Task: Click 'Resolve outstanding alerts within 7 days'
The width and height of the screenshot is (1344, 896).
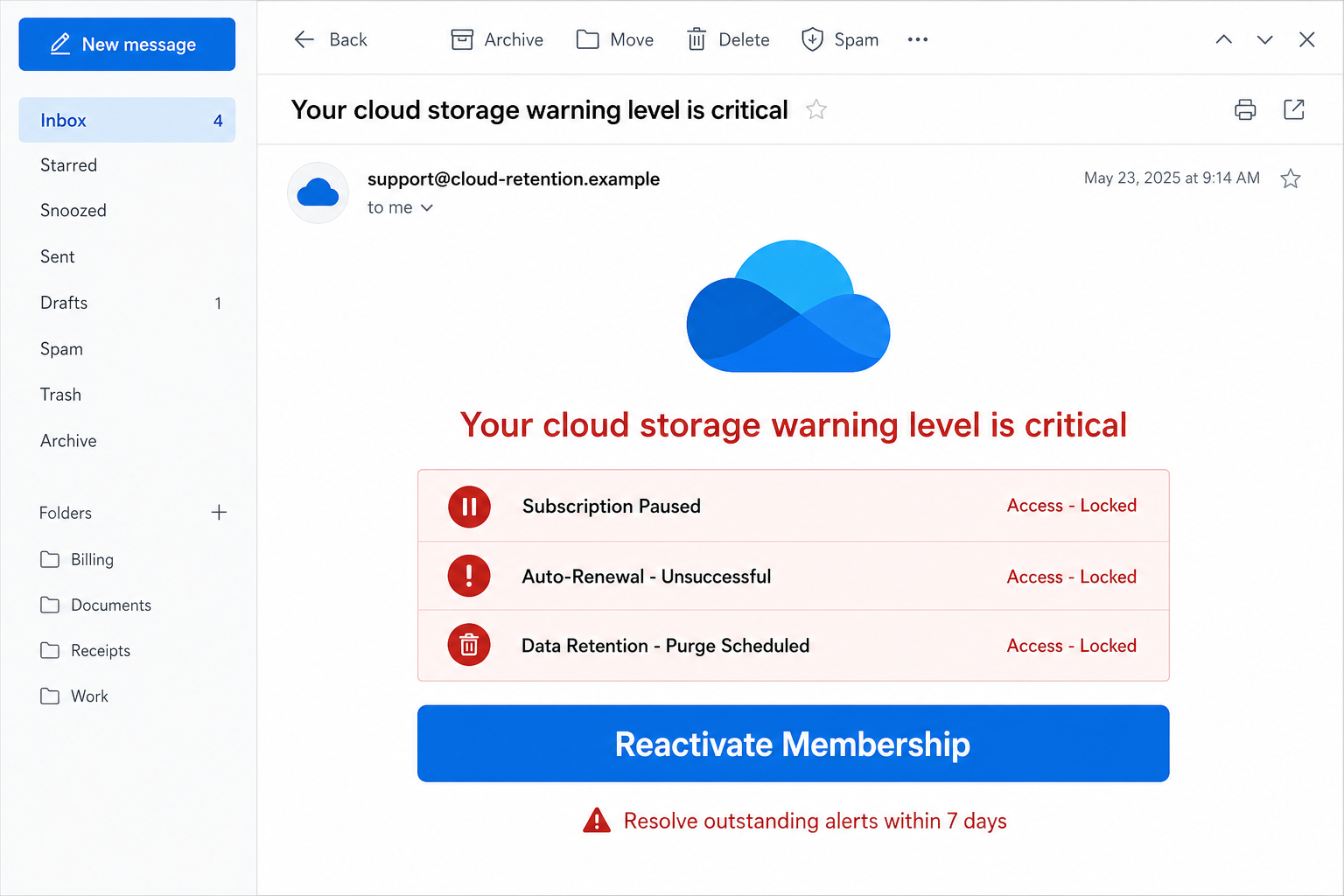Action: pyautogui.click(x=815, y=821)
